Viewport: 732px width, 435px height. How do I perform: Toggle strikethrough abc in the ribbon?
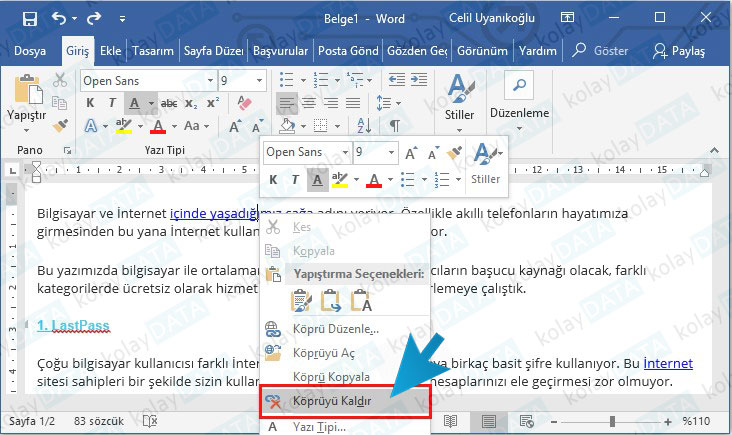(169, 103)
